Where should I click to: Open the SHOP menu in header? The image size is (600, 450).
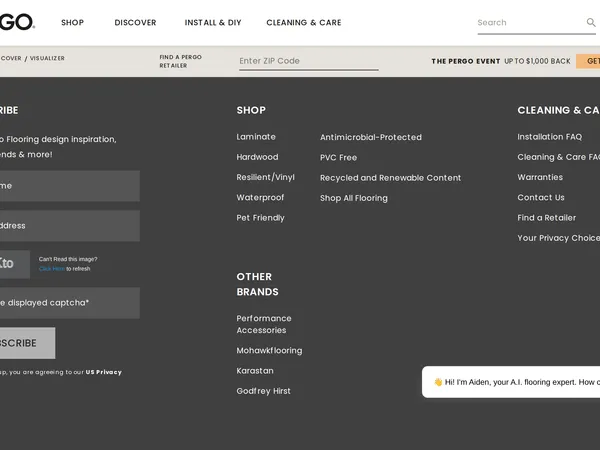pos(72,23)
